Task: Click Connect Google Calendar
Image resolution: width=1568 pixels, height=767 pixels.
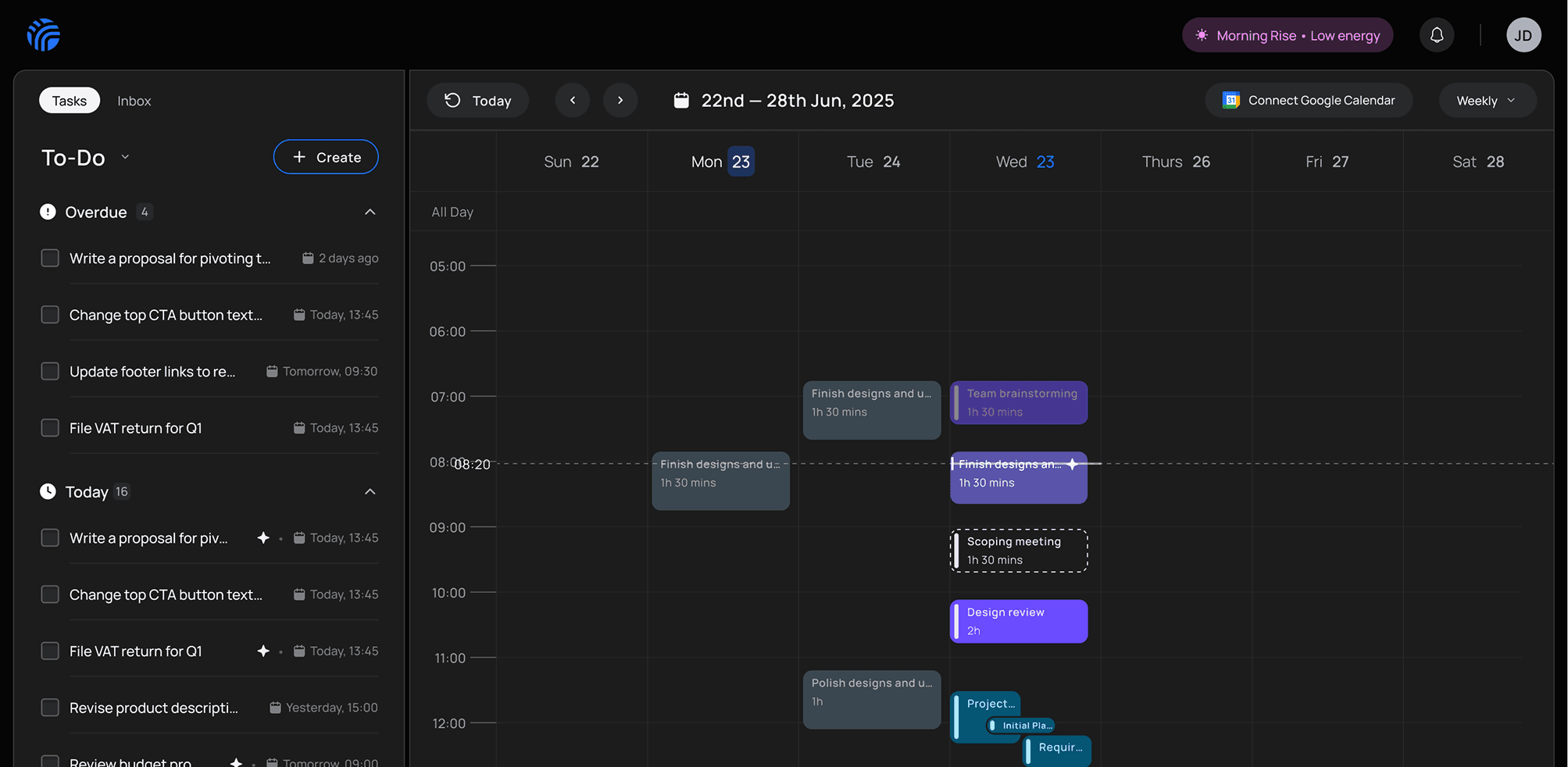Action: tap(1308, 100)
